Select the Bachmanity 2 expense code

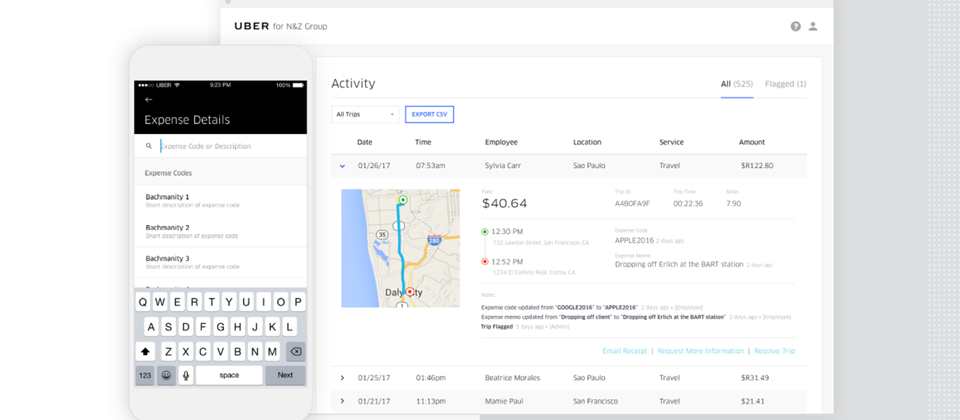pos(220,231)
